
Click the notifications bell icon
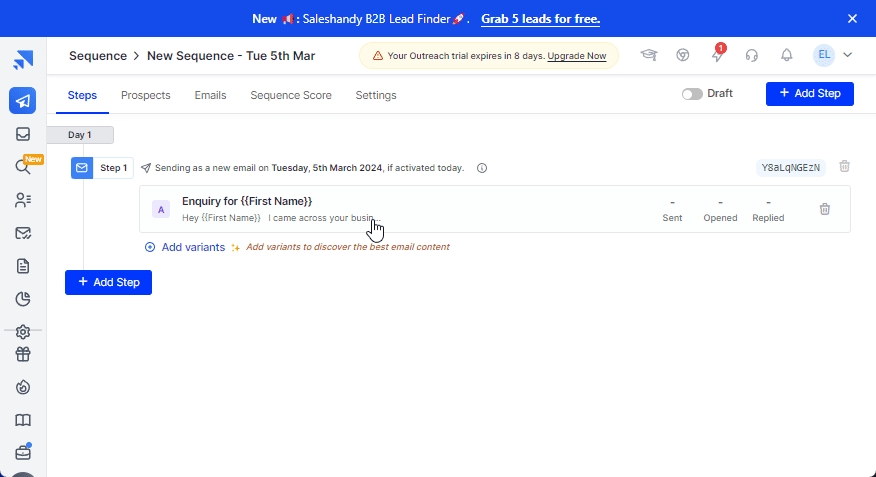[x=787, y=55]
